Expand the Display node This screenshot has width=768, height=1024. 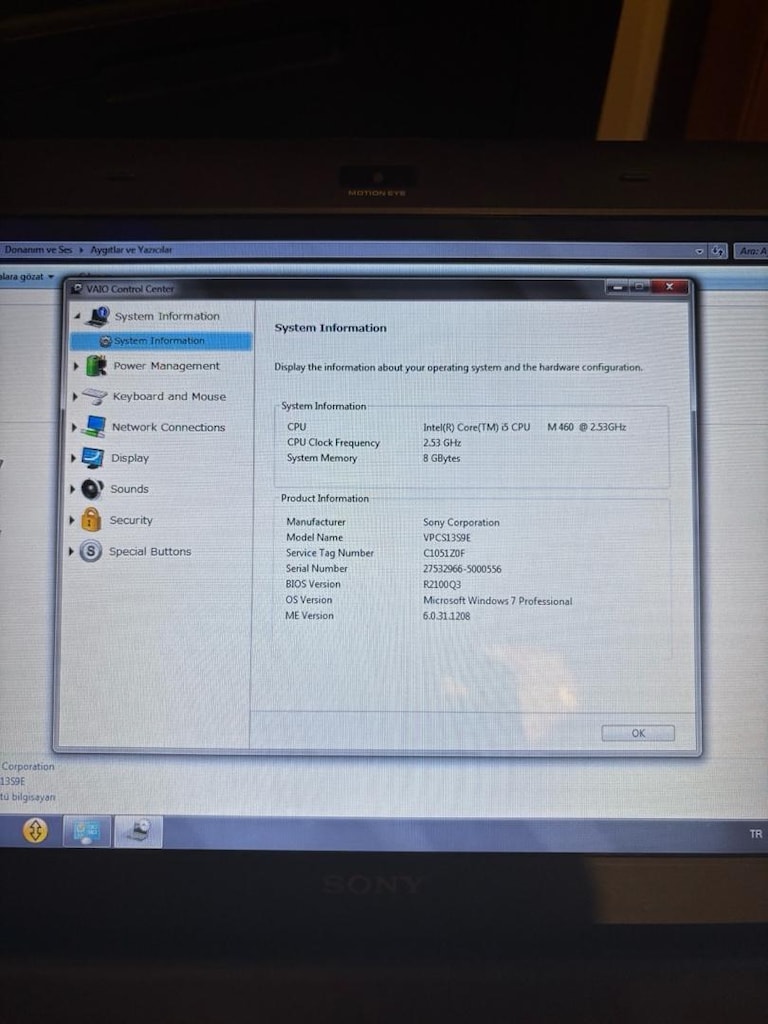(73, 458)
